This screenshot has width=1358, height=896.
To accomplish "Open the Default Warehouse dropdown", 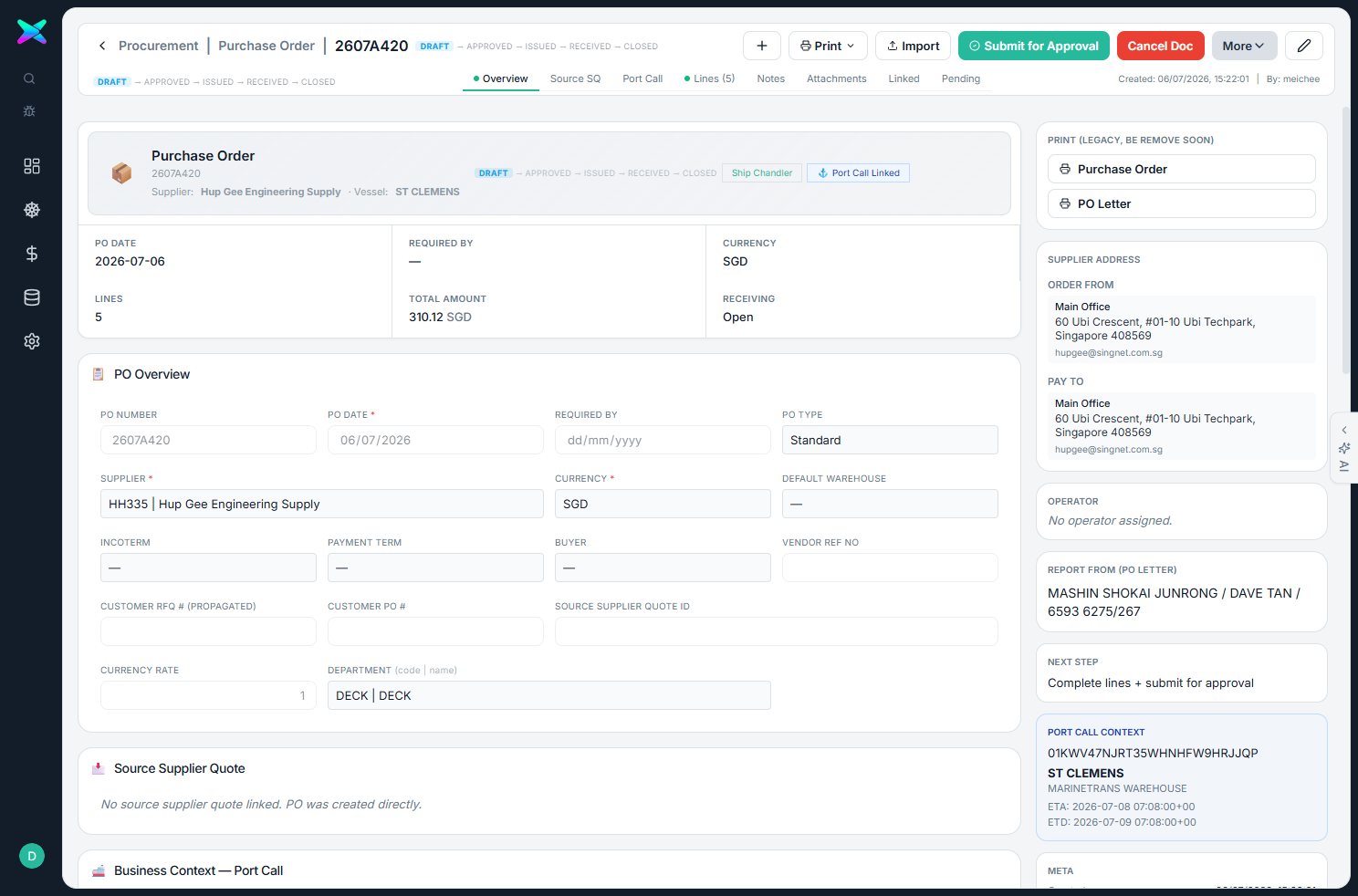I will point(890,504).
